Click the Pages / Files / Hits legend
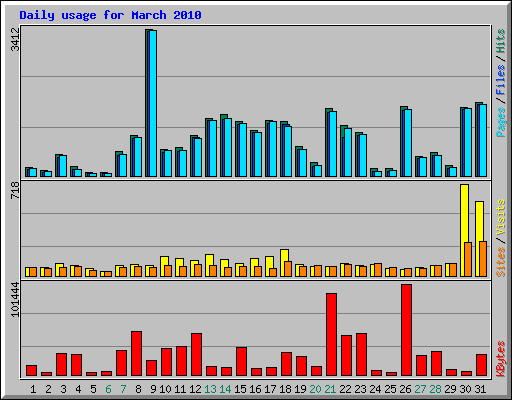The height and width of the screenshot is (400, 512). pyautogui.click(x=501, y=83)
